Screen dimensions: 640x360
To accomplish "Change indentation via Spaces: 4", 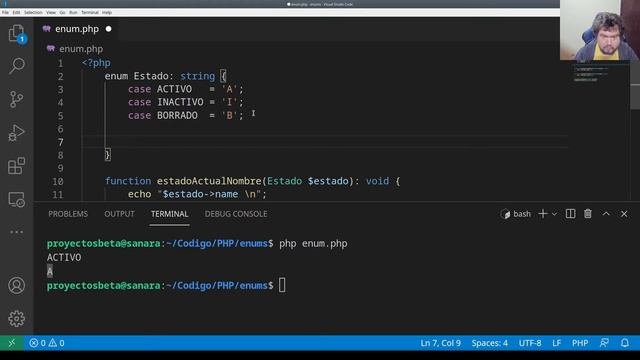I will pyautogui.click(x=489, y=343).
